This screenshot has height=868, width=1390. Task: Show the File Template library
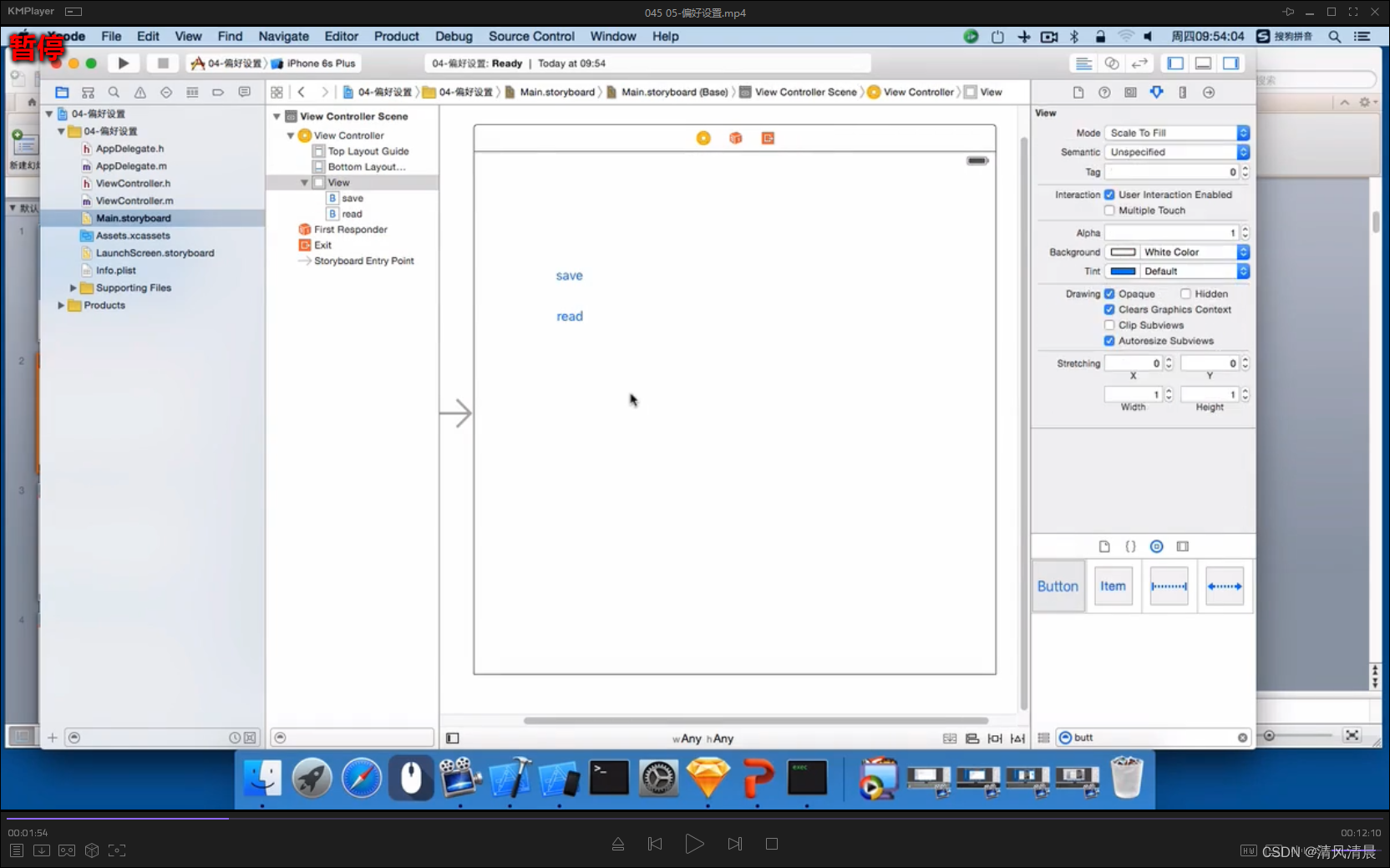coord(1104,546)
